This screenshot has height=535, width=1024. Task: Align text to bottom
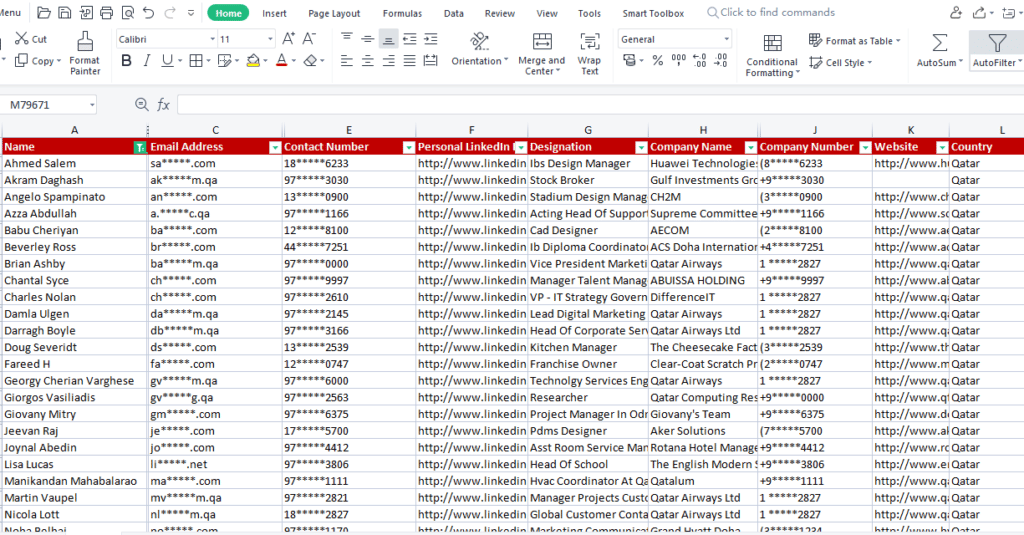coord(388,39)
